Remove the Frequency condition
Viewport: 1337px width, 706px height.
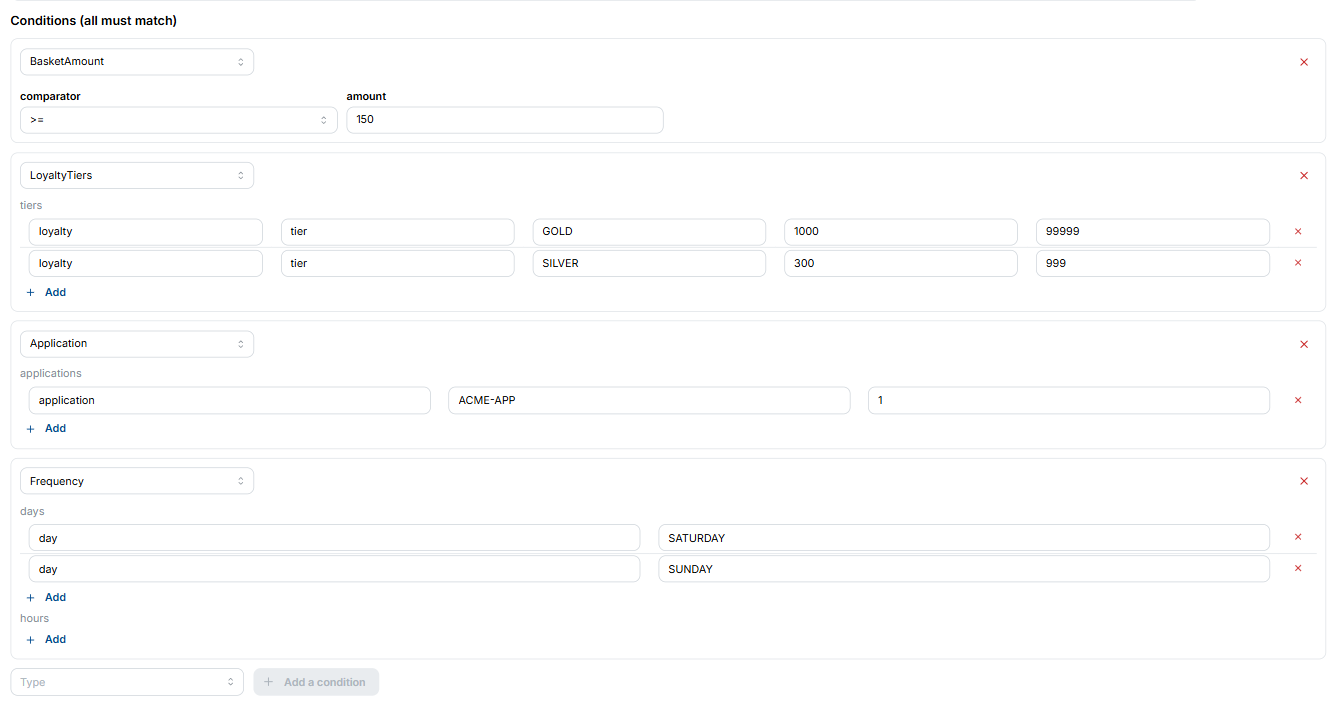(x=1303, y=481)
